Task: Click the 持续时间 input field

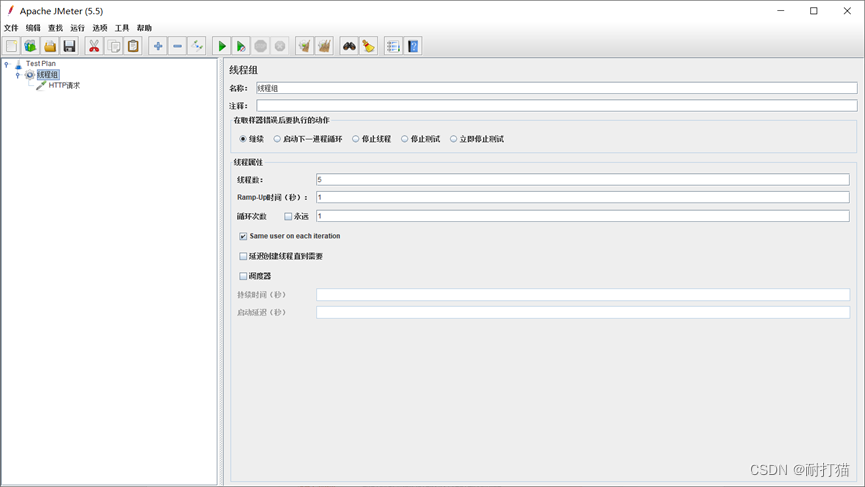Action: tap(583, 295)
